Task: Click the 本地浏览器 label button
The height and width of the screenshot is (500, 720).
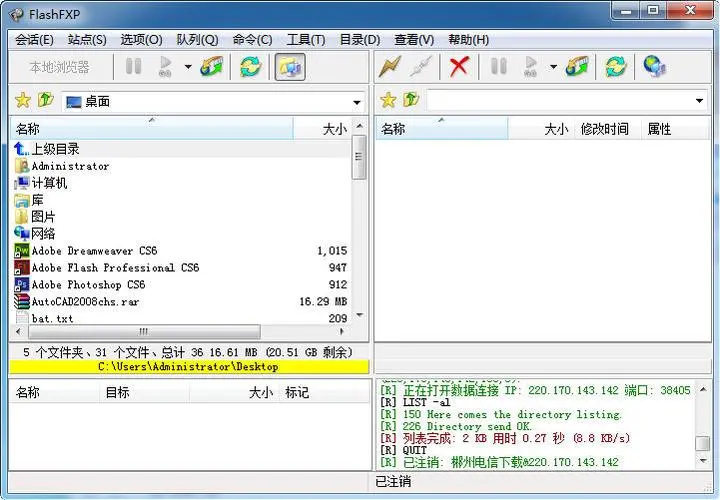Action: tap(59, 67)
